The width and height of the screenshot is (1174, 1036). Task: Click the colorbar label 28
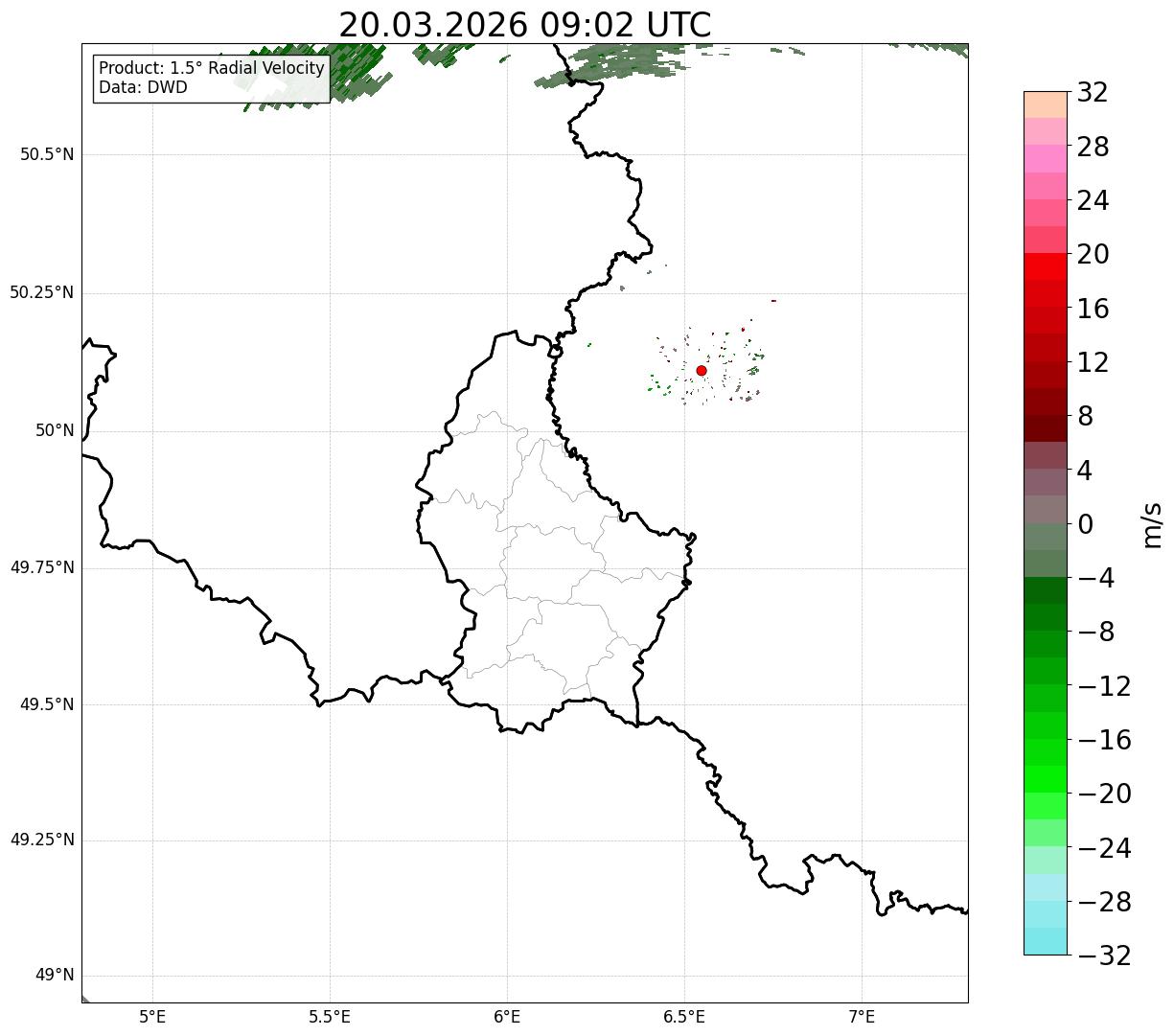pyautogui.click(x=1093, y=148)
